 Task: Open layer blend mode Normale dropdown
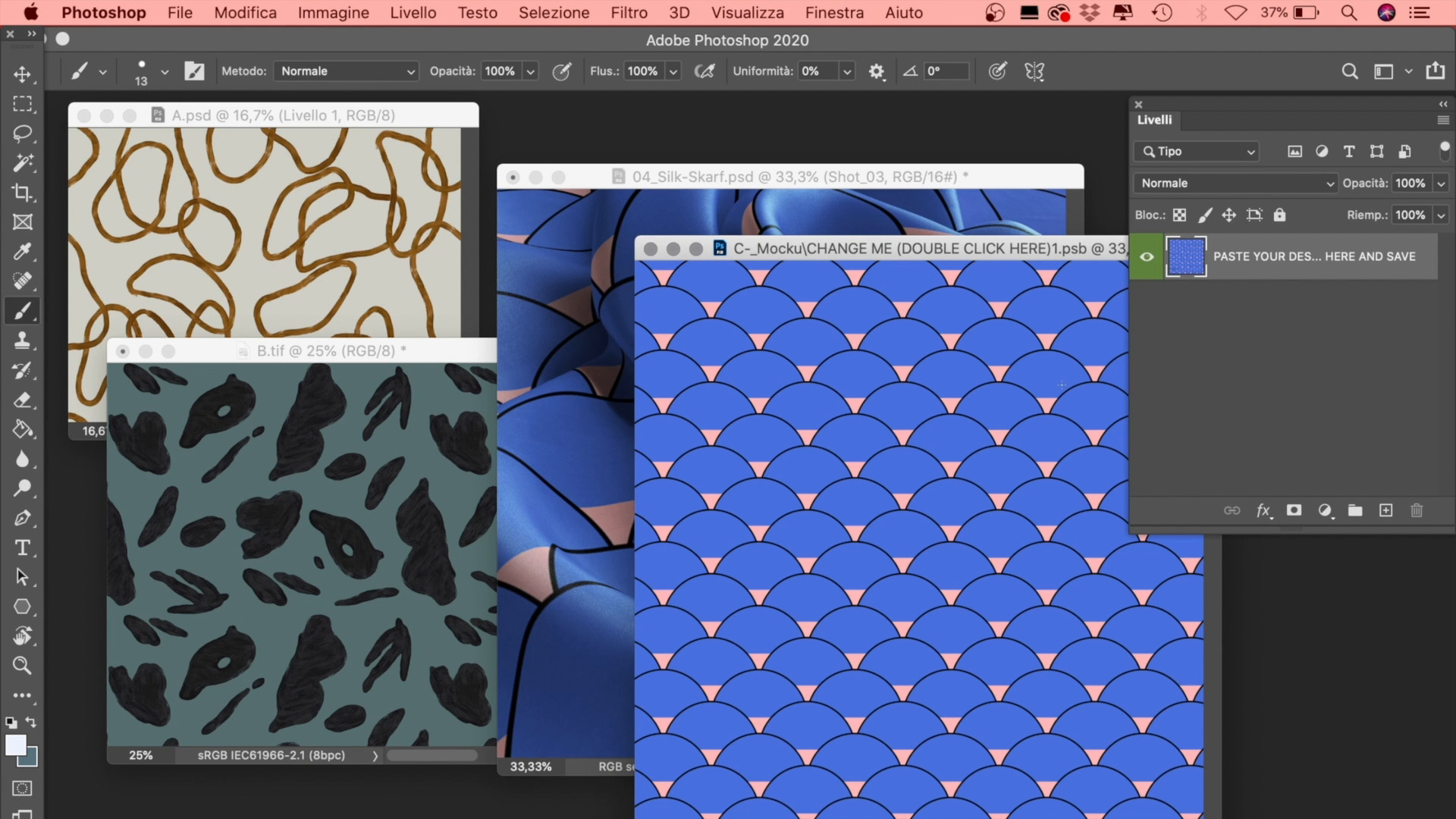[1235, 184]
